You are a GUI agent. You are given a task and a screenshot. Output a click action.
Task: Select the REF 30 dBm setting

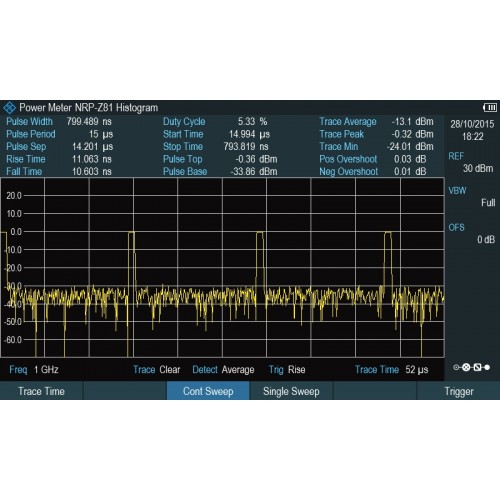471,162
